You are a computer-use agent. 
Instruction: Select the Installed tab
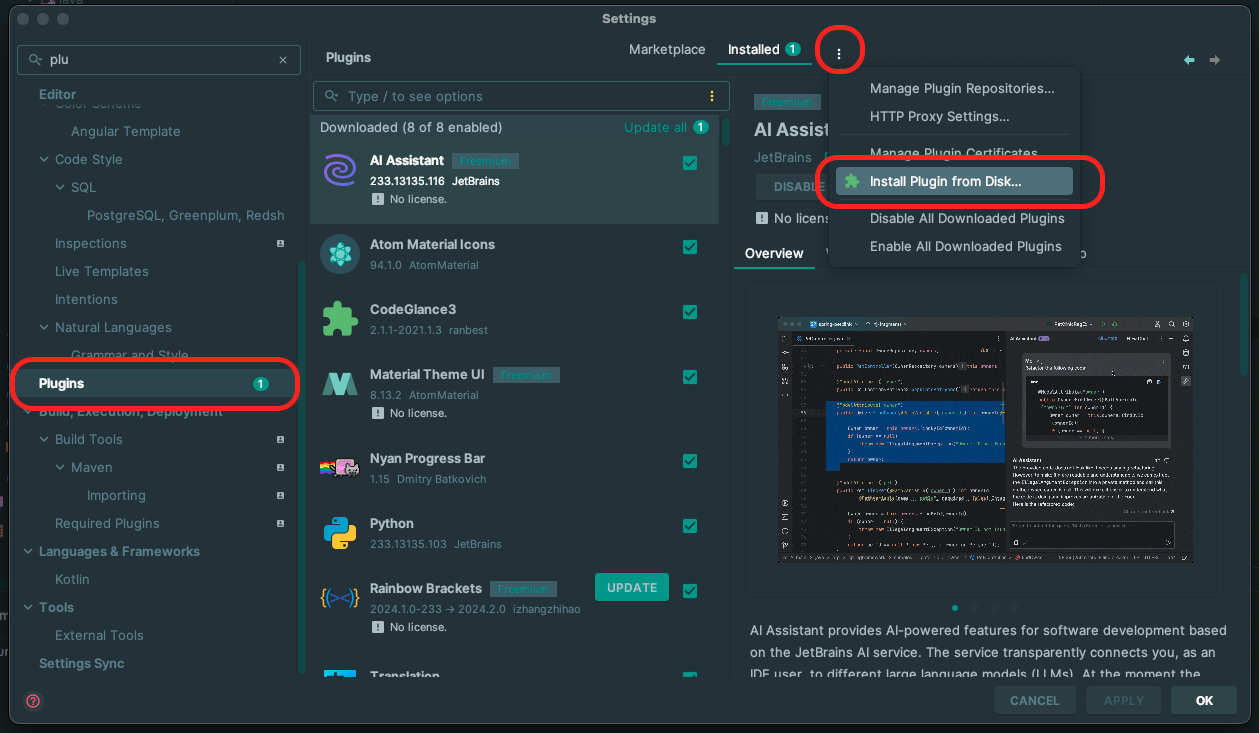764,49
